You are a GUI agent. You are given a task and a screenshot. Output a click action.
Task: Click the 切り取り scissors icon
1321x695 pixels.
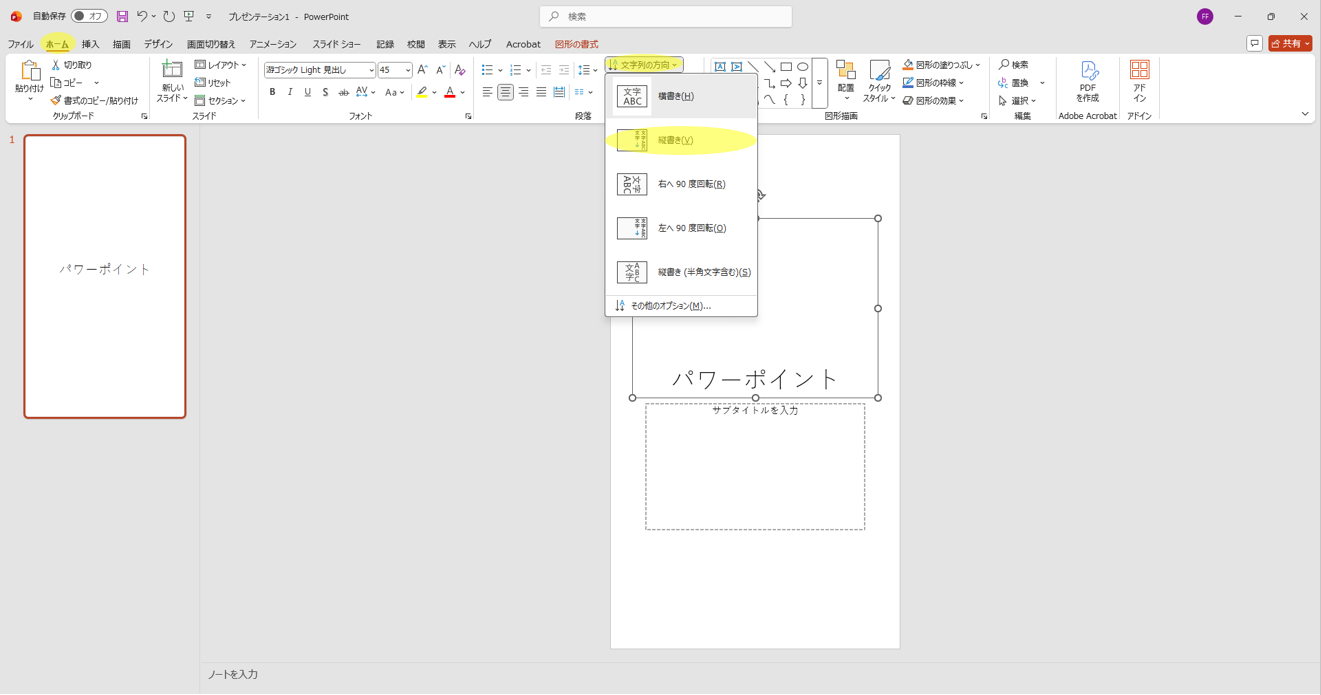coord(56,65)
